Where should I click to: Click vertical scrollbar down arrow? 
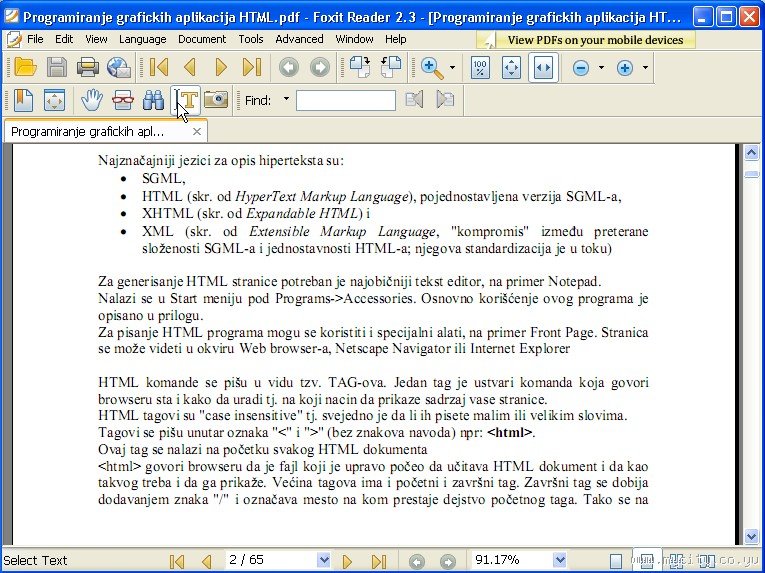pyautogui.click(x=751, y=537)
